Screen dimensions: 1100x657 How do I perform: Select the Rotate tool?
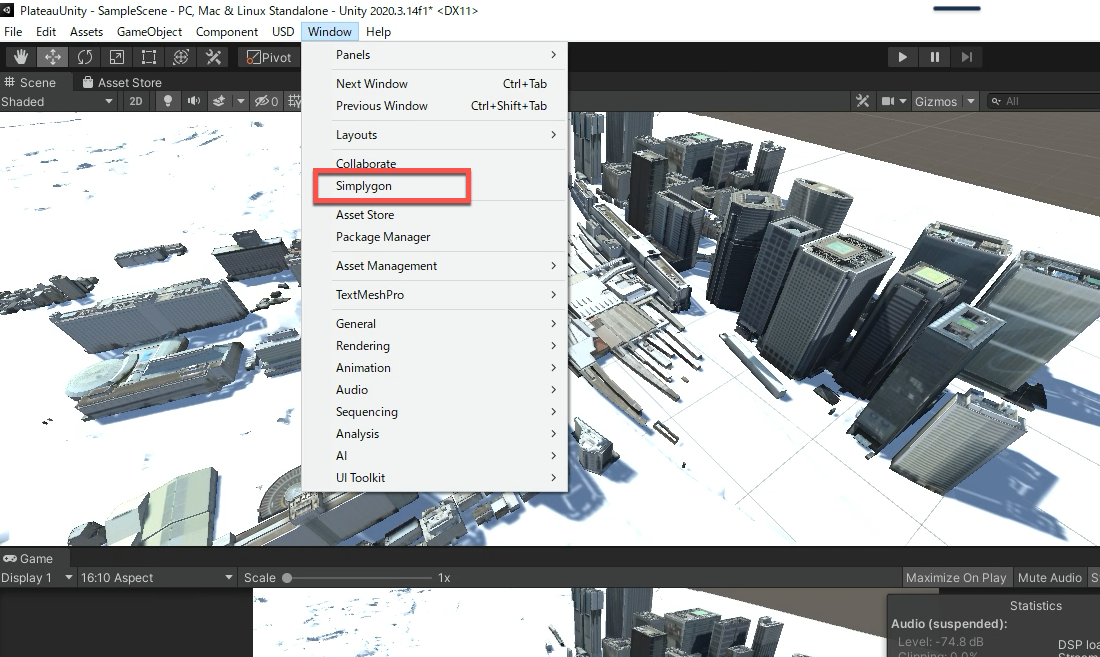pyautogui.click(x=85, y=57)
